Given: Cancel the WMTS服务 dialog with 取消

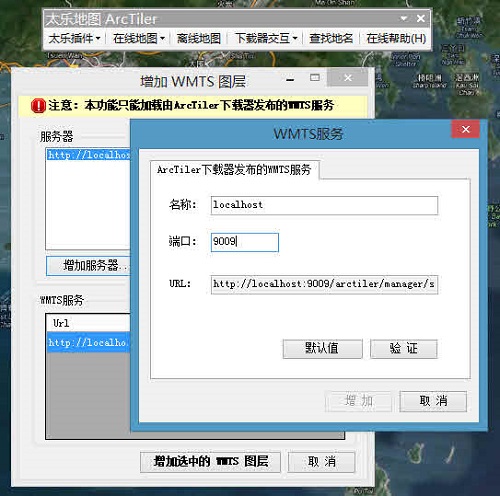Looking at the screenshot, I should (x=433, y=401).
